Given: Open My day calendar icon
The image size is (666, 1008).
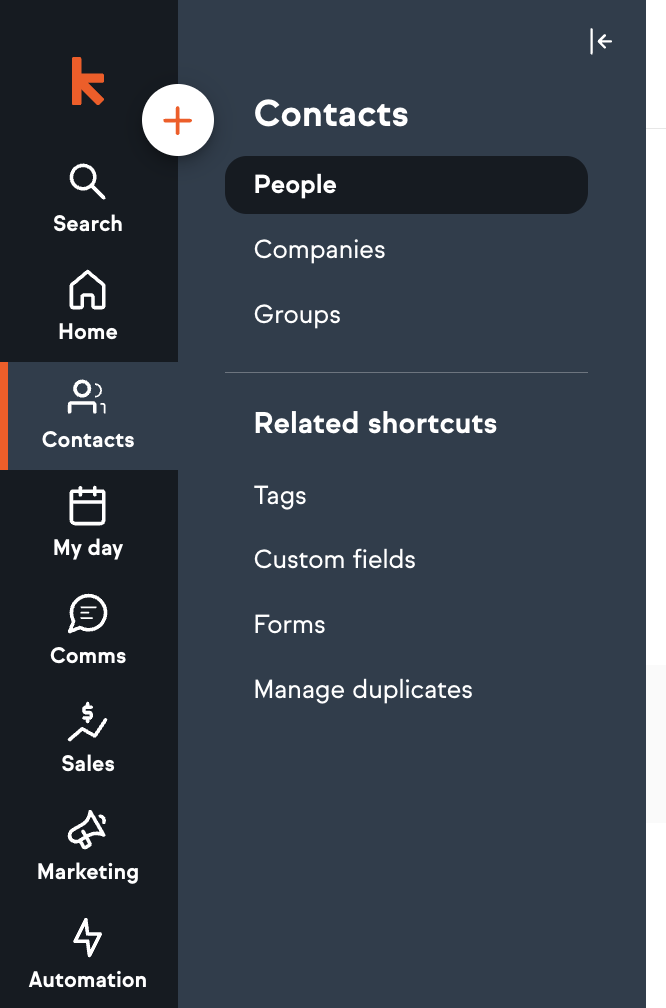Looking at the screenshot, I should 87,506.
